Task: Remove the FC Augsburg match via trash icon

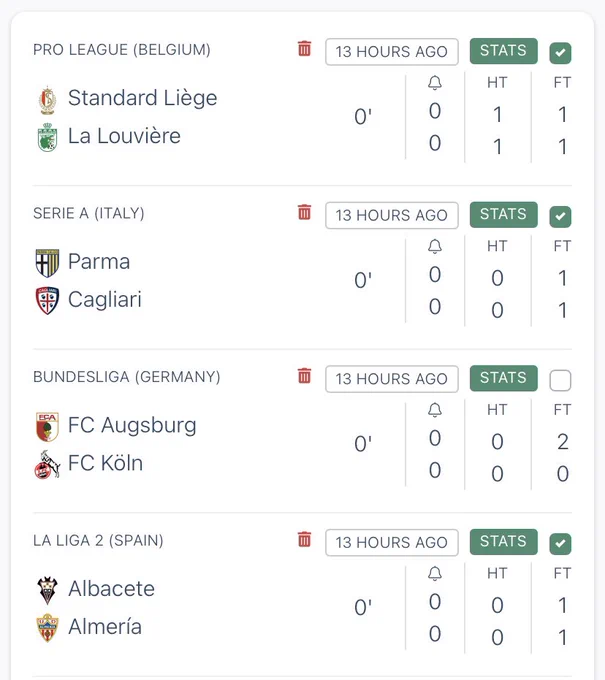Action: [304, 376]
